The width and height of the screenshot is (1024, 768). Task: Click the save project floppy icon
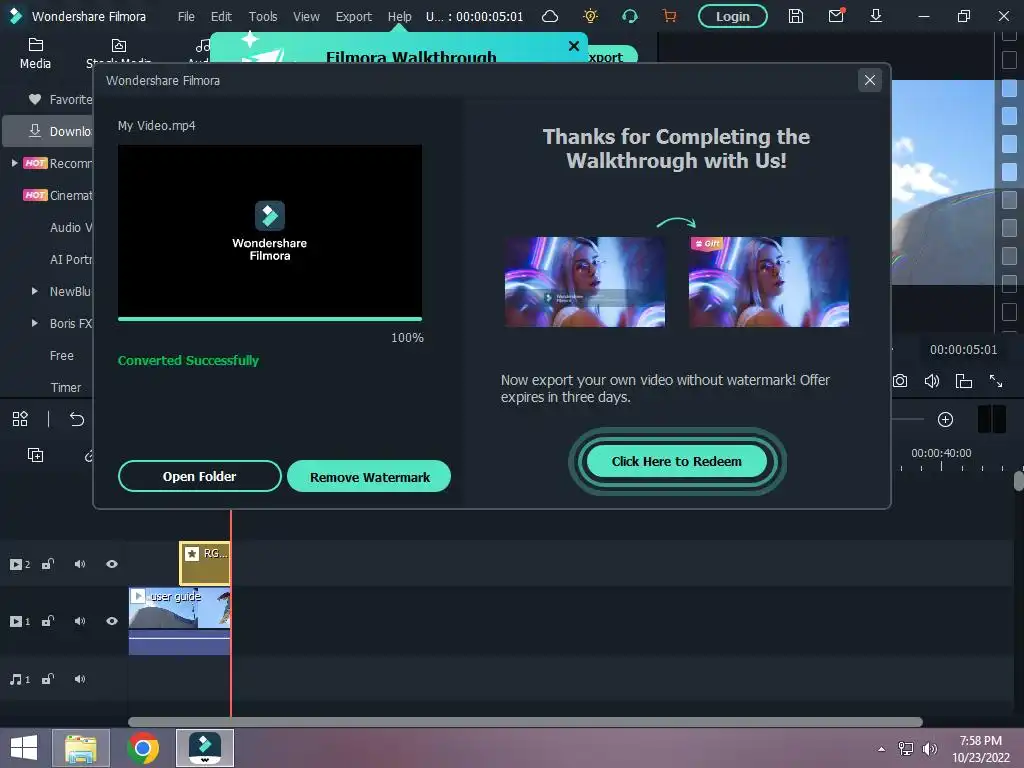795,16
